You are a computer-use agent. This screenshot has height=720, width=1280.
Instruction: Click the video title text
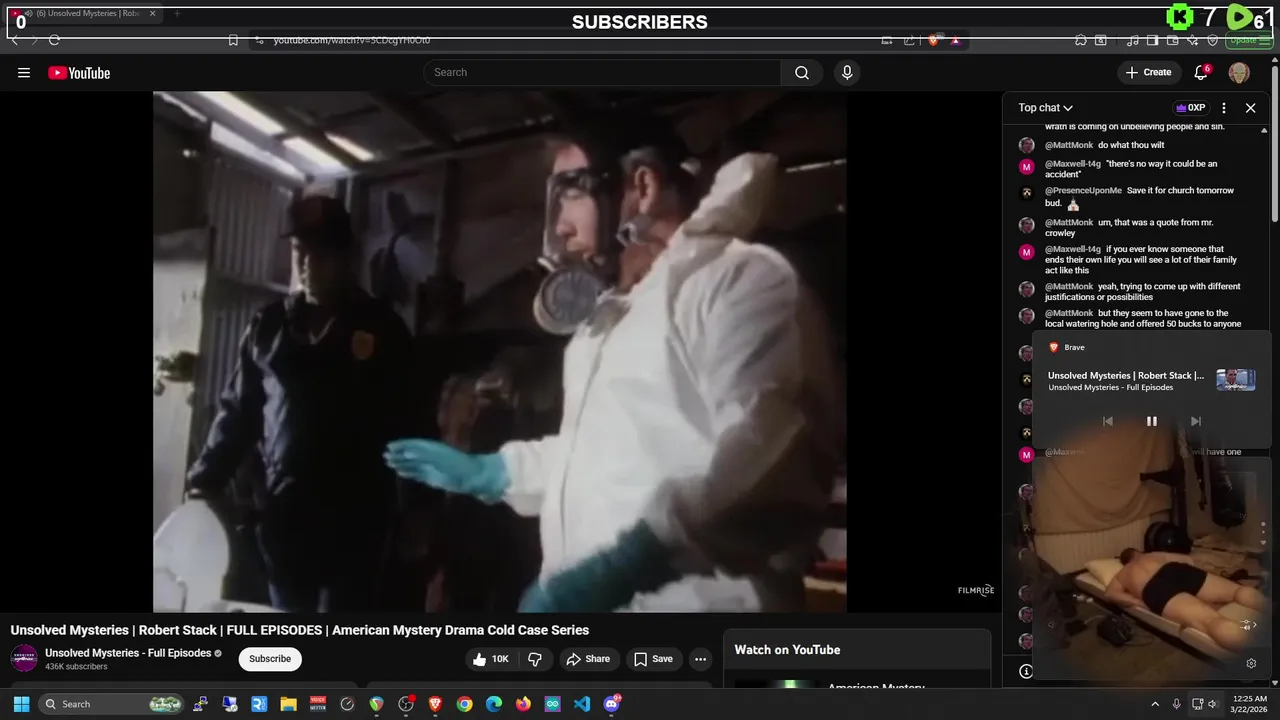click(300, 630)
